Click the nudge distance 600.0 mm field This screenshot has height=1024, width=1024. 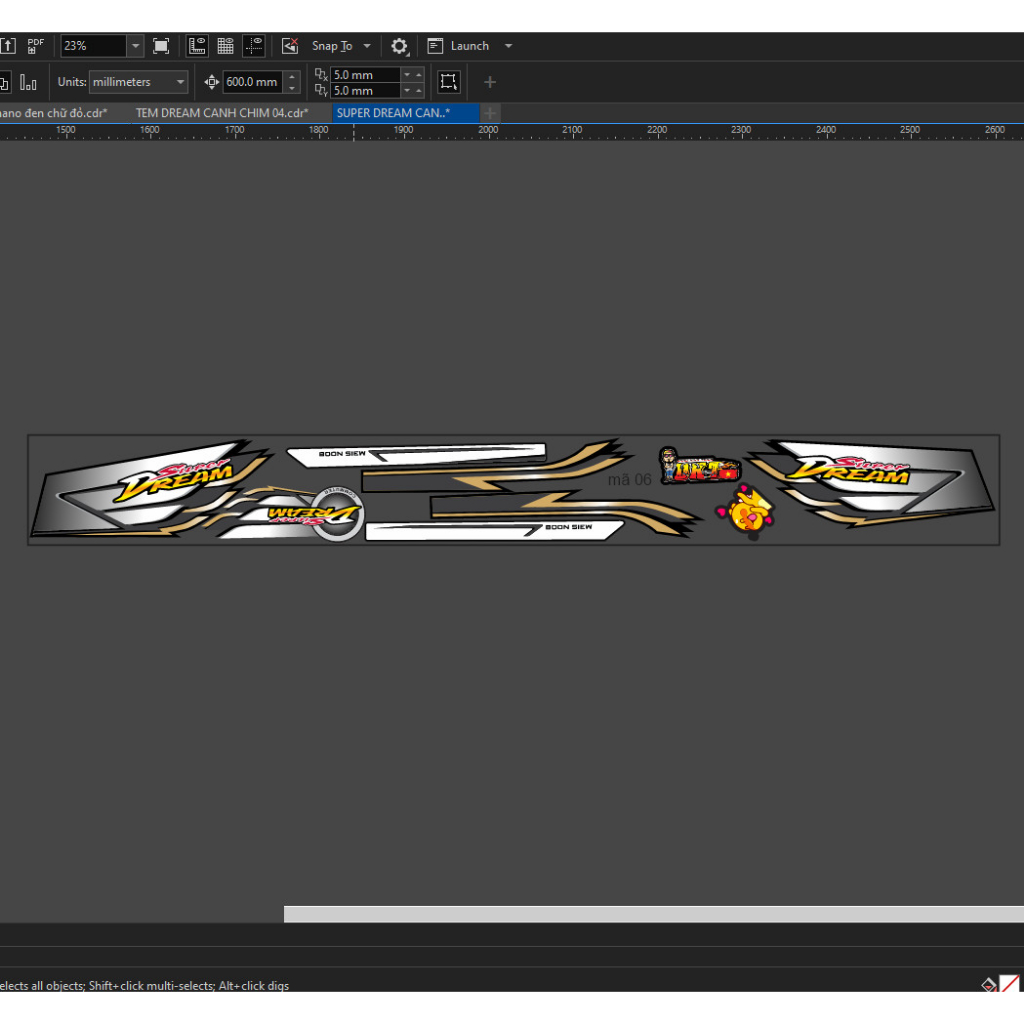pyautogui.click(x=252, y=82)
